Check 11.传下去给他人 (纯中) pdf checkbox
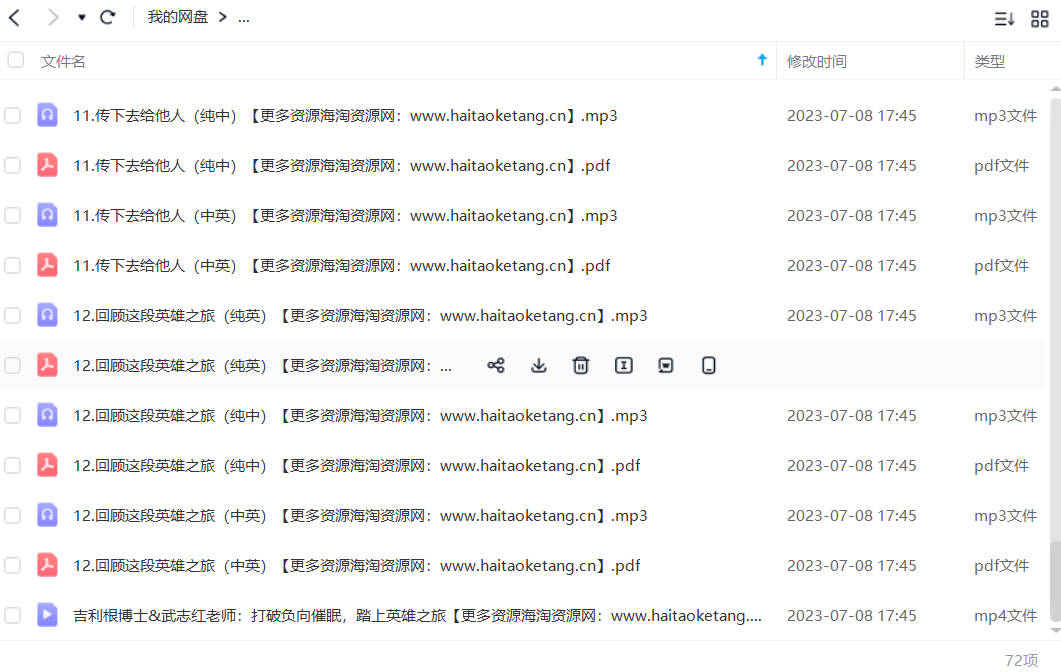1061x672 pixels. pyautogui.click(x=12, y=165)
